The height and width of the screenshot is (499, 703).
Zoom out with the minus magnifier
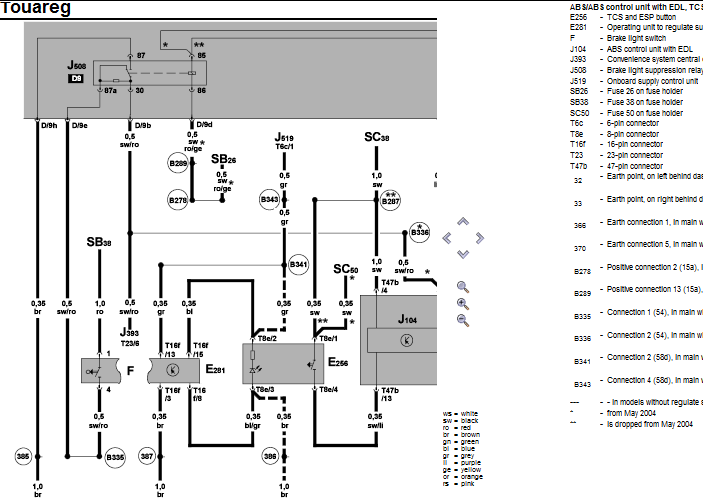click(x=463, y=320)
